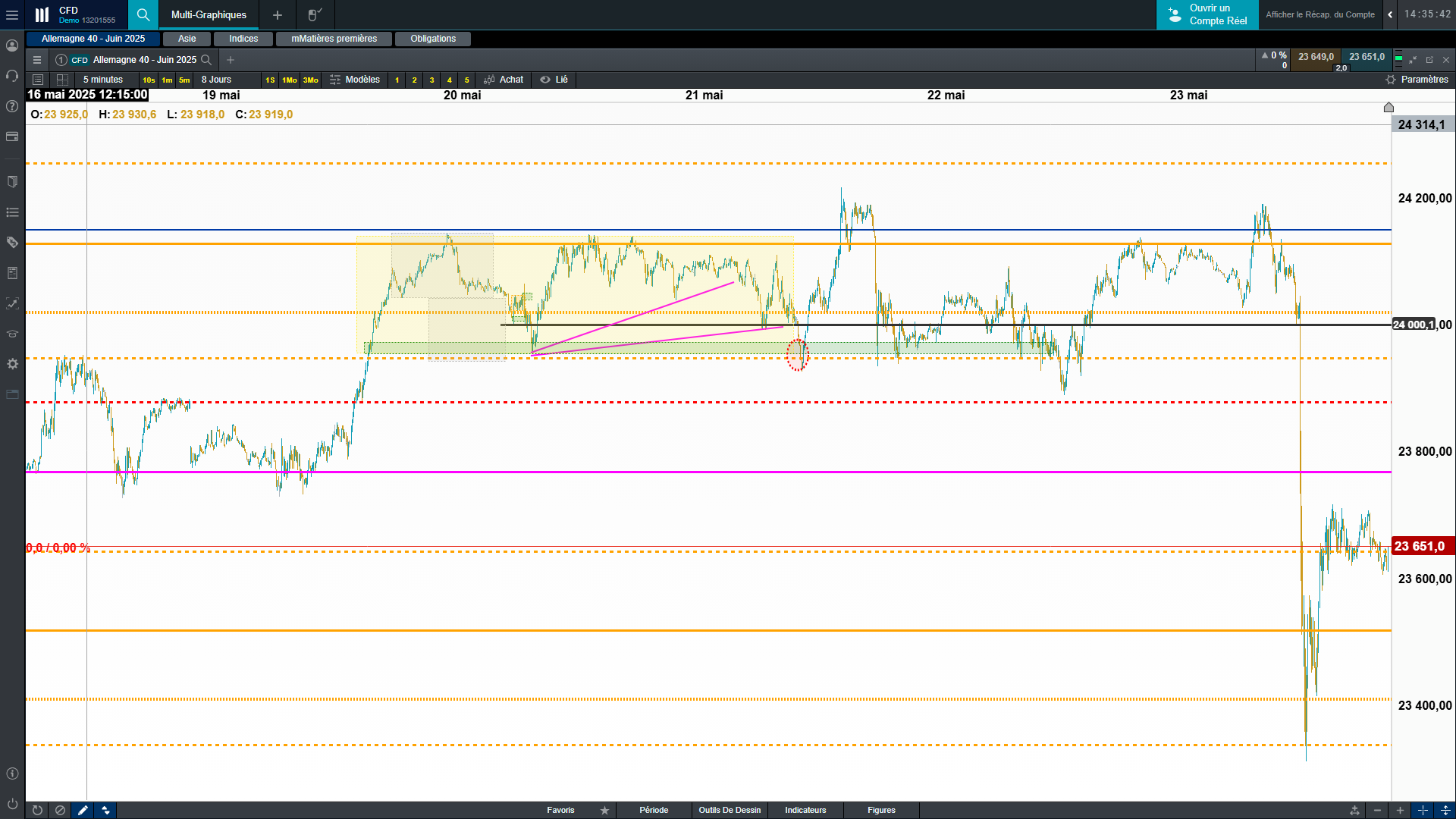
Task: Click Afficher le Récap. du Compte link
Action: pyautogui.click(x=1319, y=14)
